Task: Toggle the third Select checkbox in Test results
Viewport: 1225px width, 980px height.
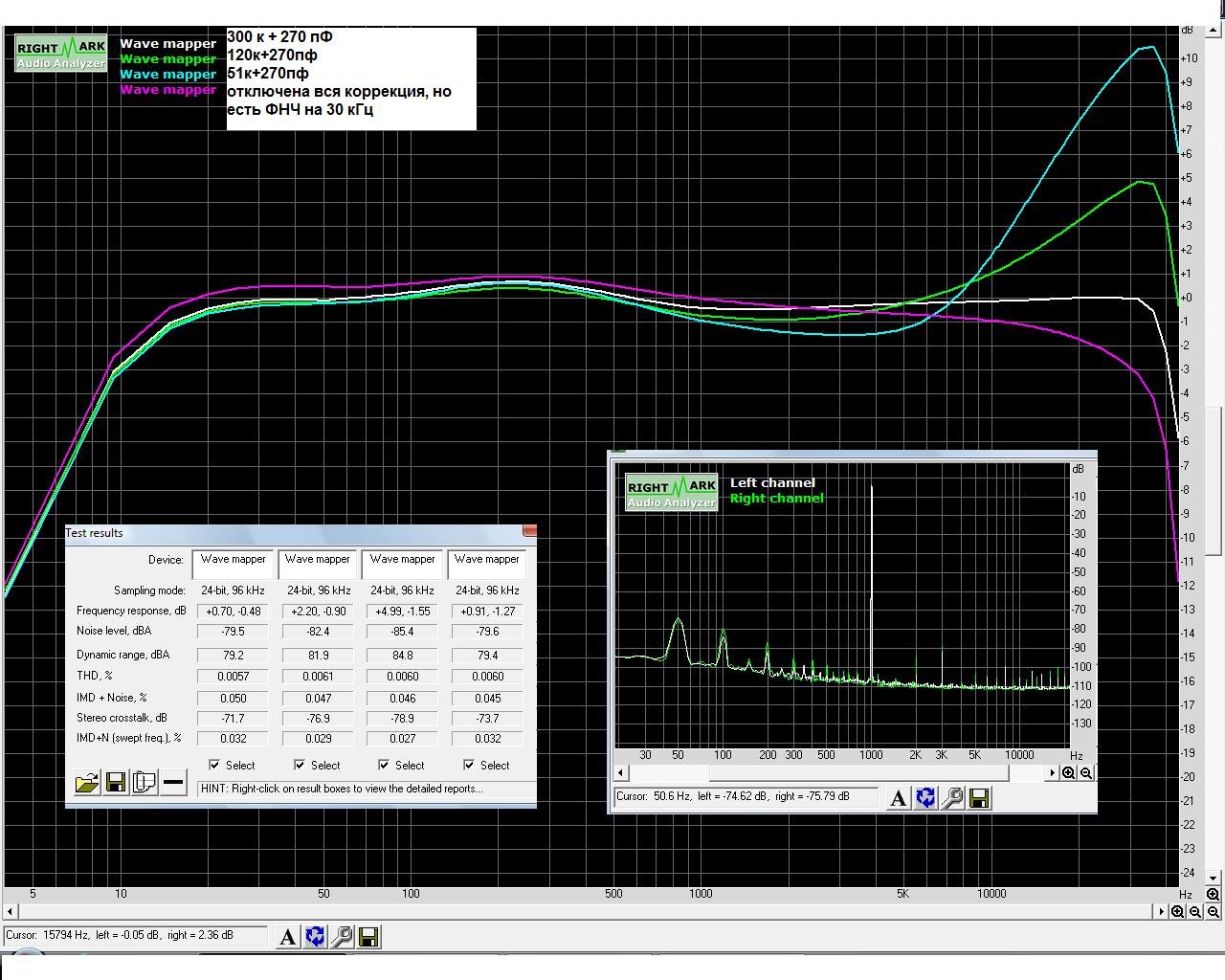Action: pyautogui.click(x=384, y=765)
